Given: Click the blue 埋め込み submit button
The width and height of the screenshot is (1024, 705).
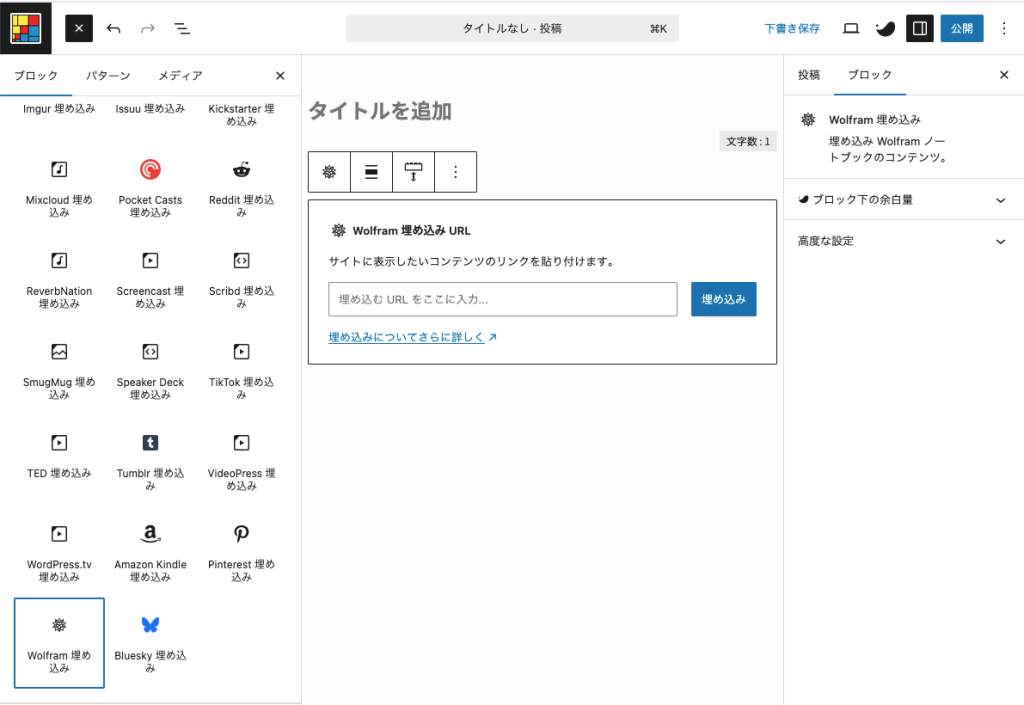Looking at the screenshot, I should coord(723,299).
